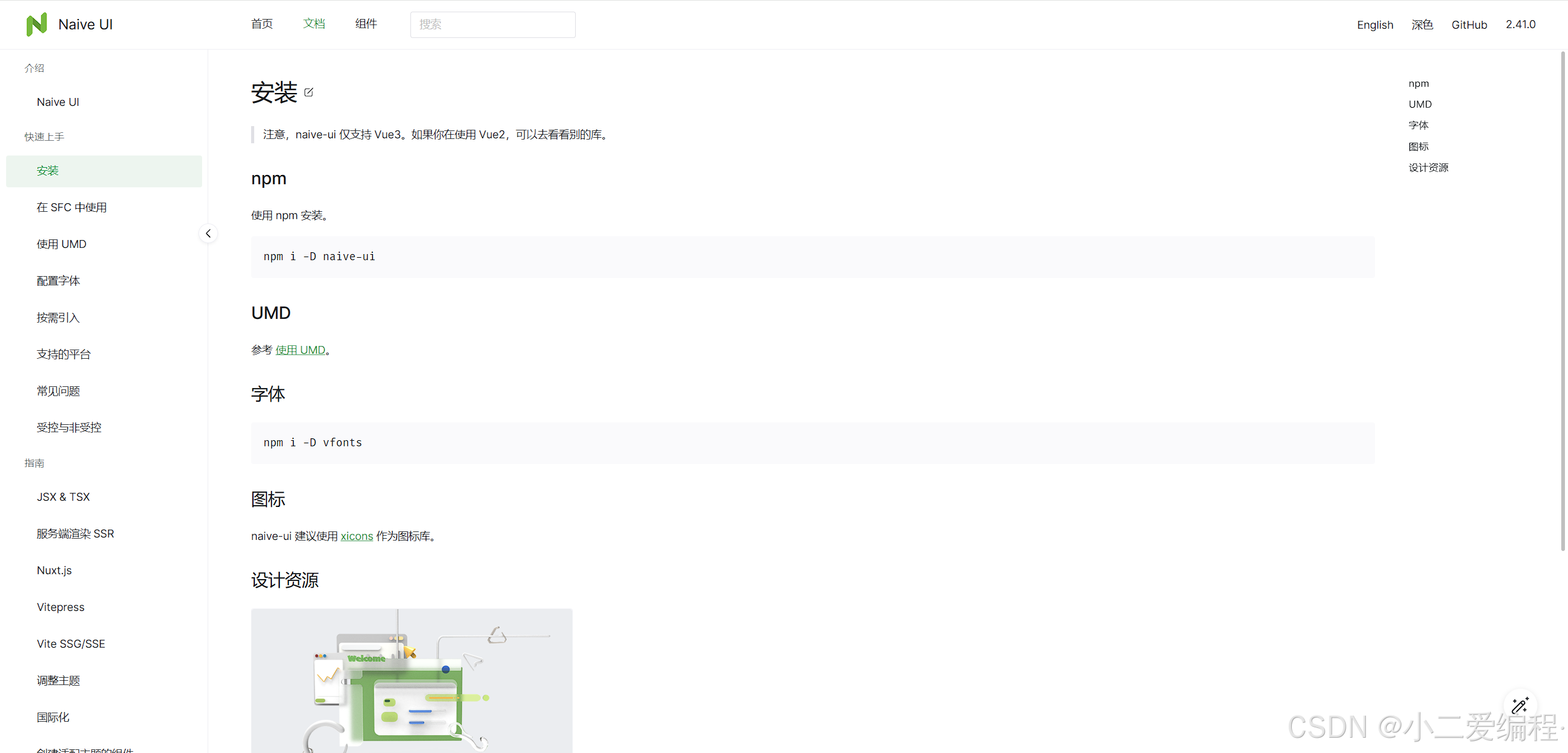Jump to 字体 anchor in right outline
Screen dimensions: 1568x753
(x=1418, y=125)
